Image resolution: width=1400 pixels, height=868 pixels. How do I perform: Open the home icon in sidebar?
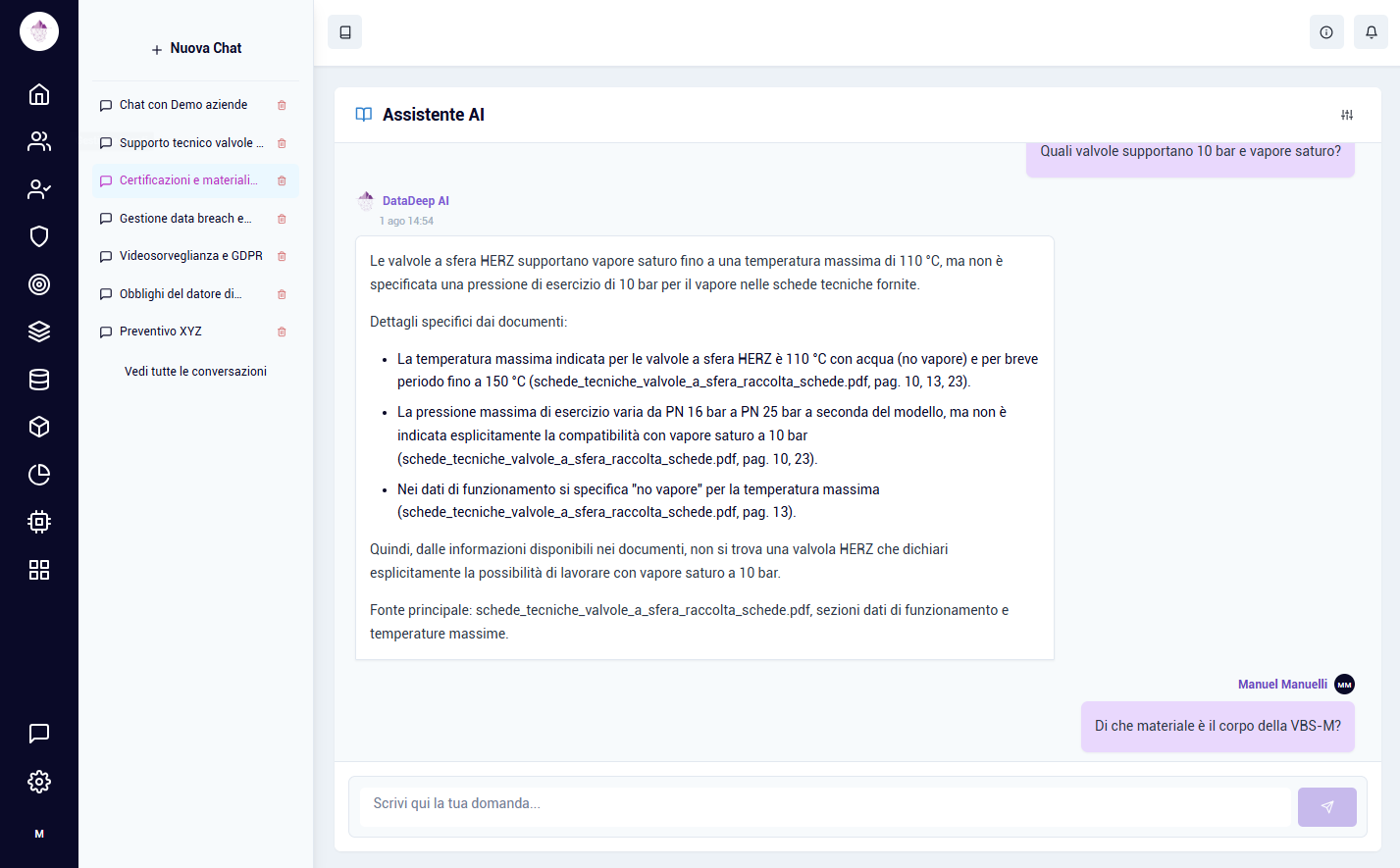(39, 94)
